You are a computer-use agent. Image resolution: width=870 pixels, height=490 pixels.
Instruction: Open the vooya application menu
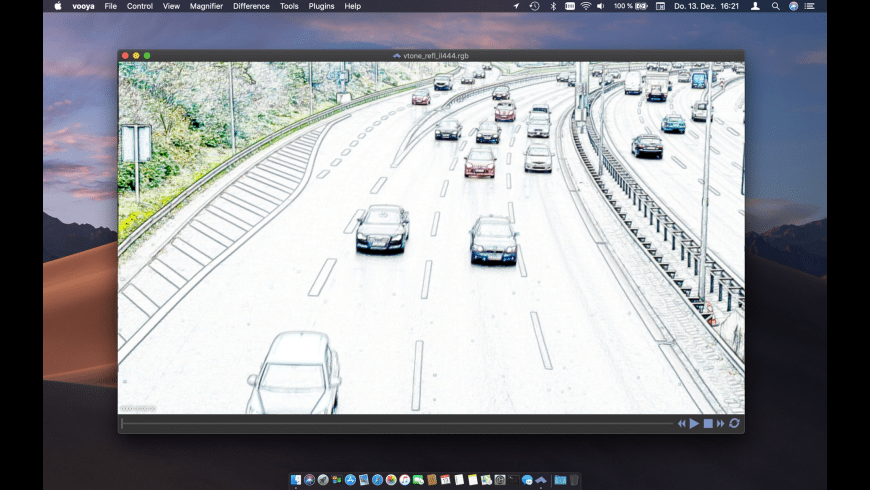tap(83, 6)
